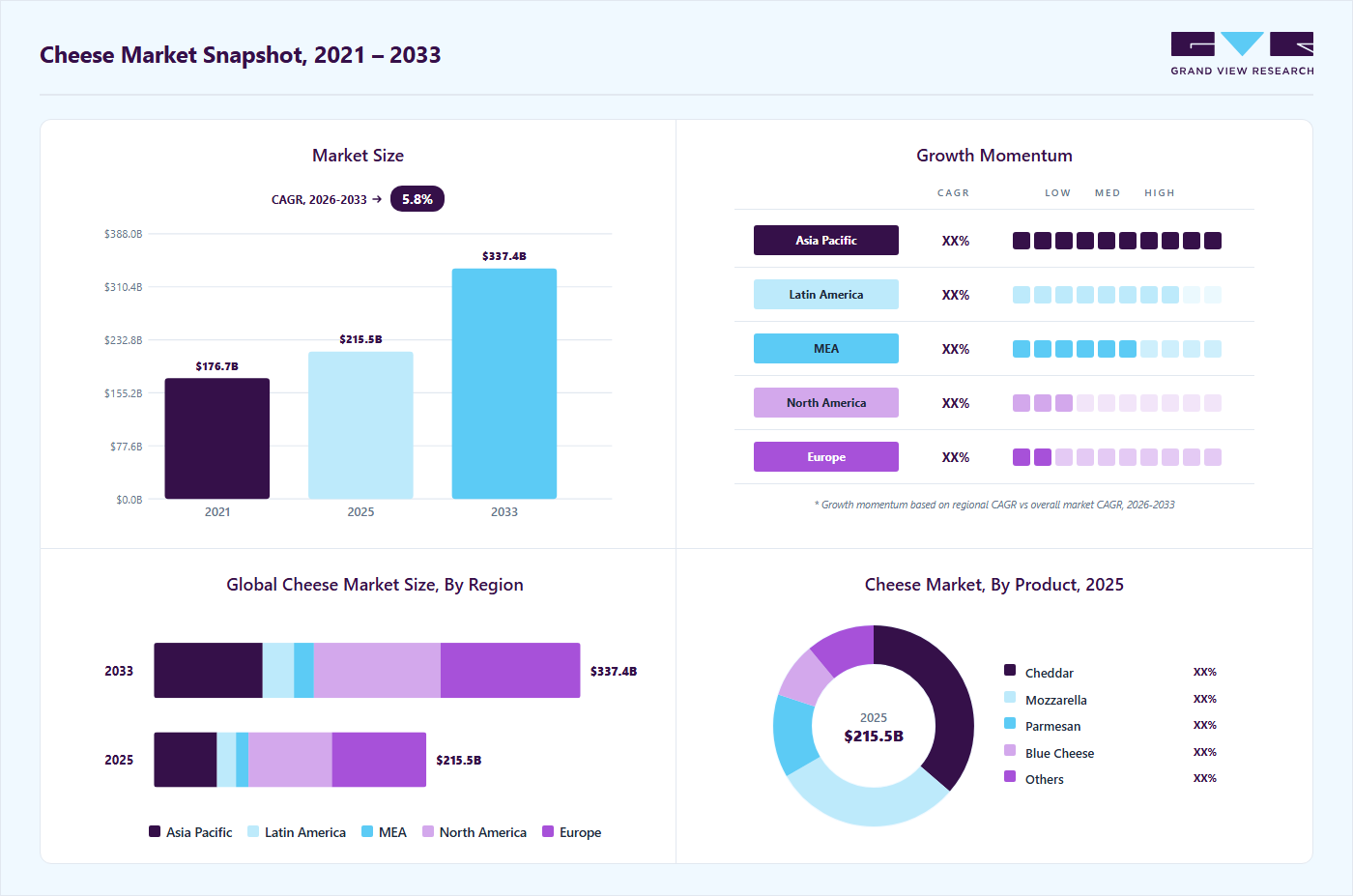Click the MEA legend swatch

pyautogui.click(x=367, y=831)
